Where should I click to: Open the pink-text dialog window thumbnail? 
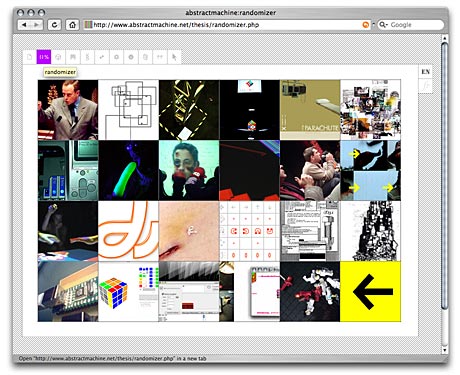(x=250, y=291)
